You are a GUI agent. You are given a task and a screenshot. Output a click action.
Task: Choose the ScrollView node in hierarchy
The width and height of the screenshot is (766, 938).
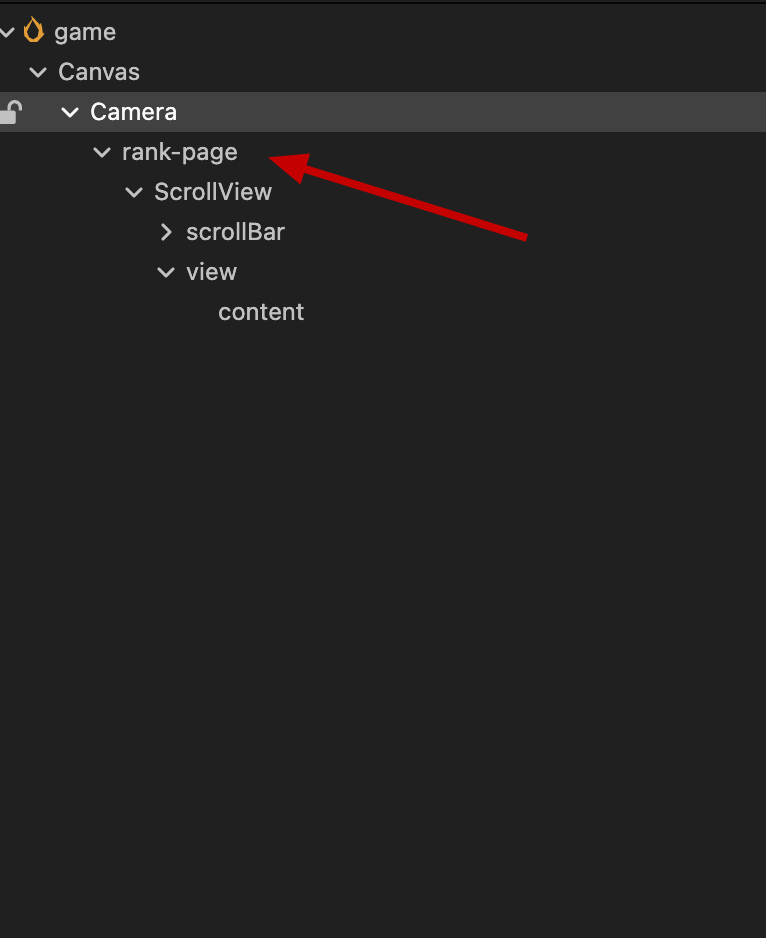(x=213, y=192)
